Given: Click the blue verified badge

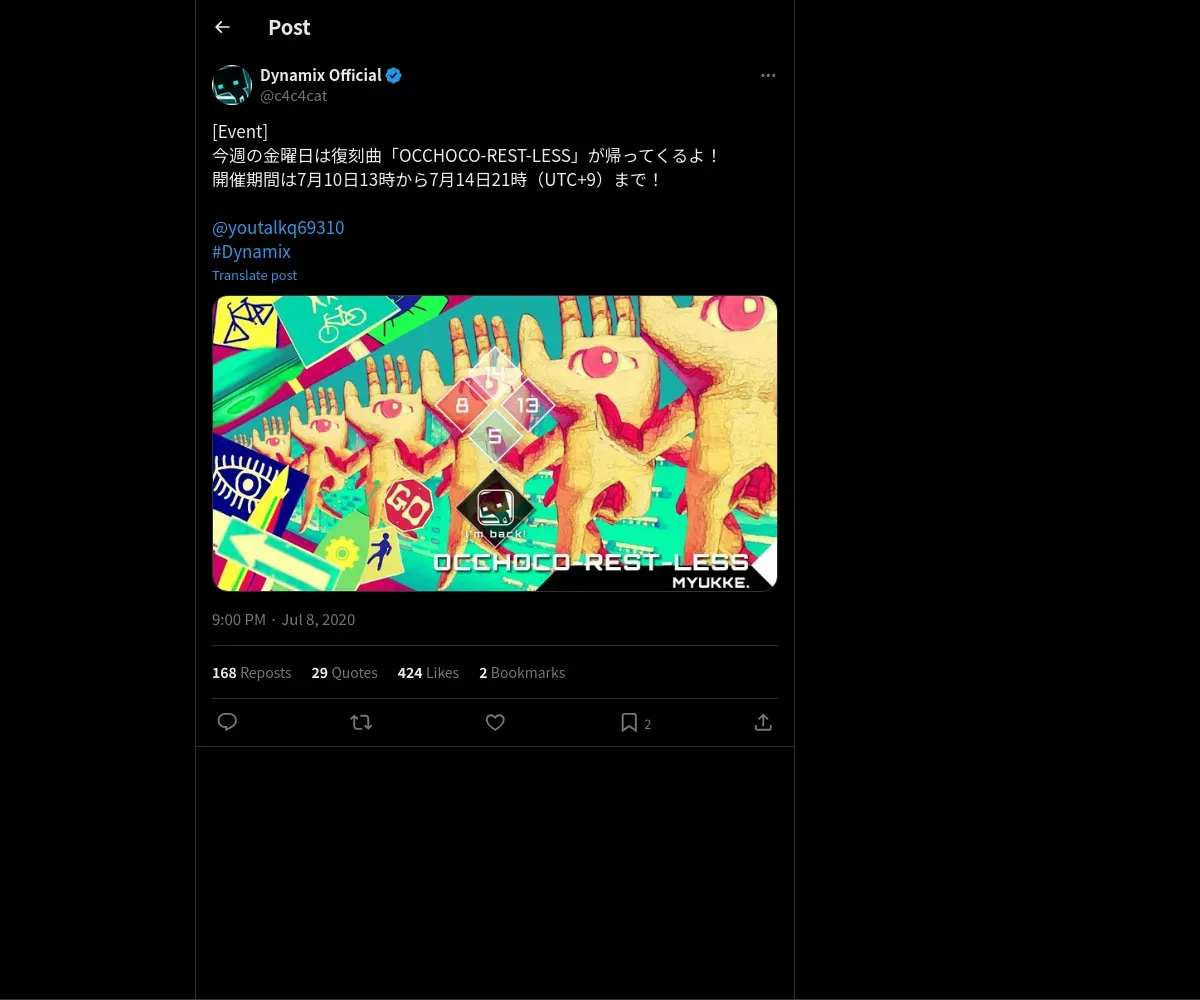Looking at the screenshot, I should tap(394, 75).
